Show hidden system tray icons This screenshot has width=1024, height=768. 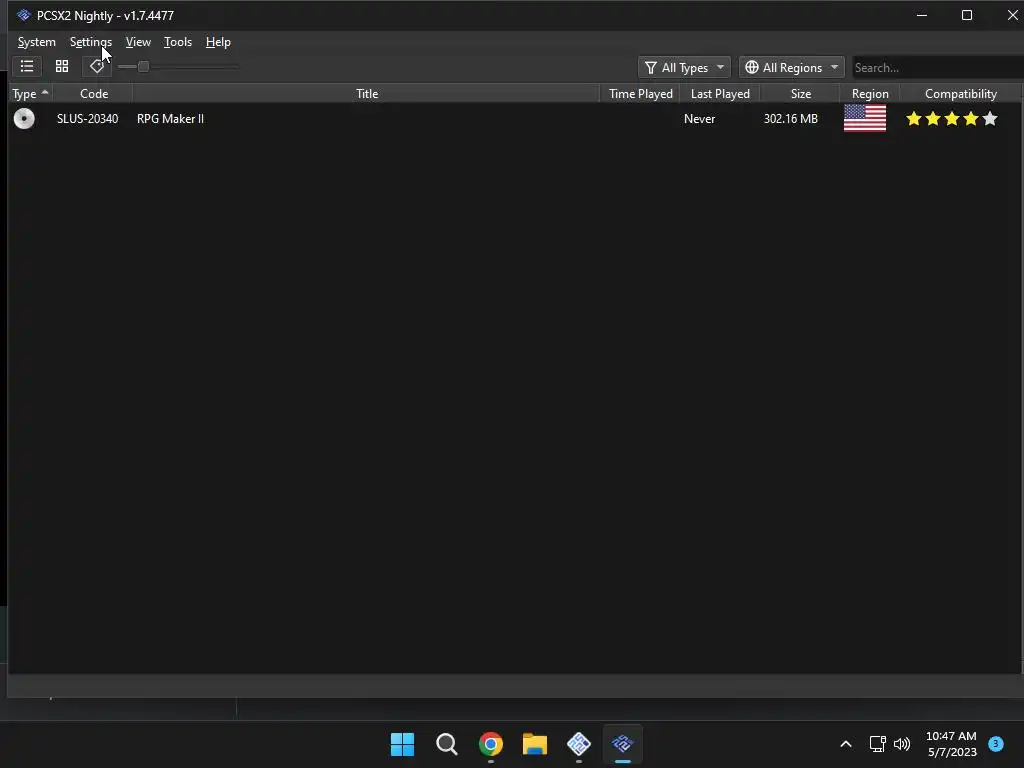click(846, 744)
